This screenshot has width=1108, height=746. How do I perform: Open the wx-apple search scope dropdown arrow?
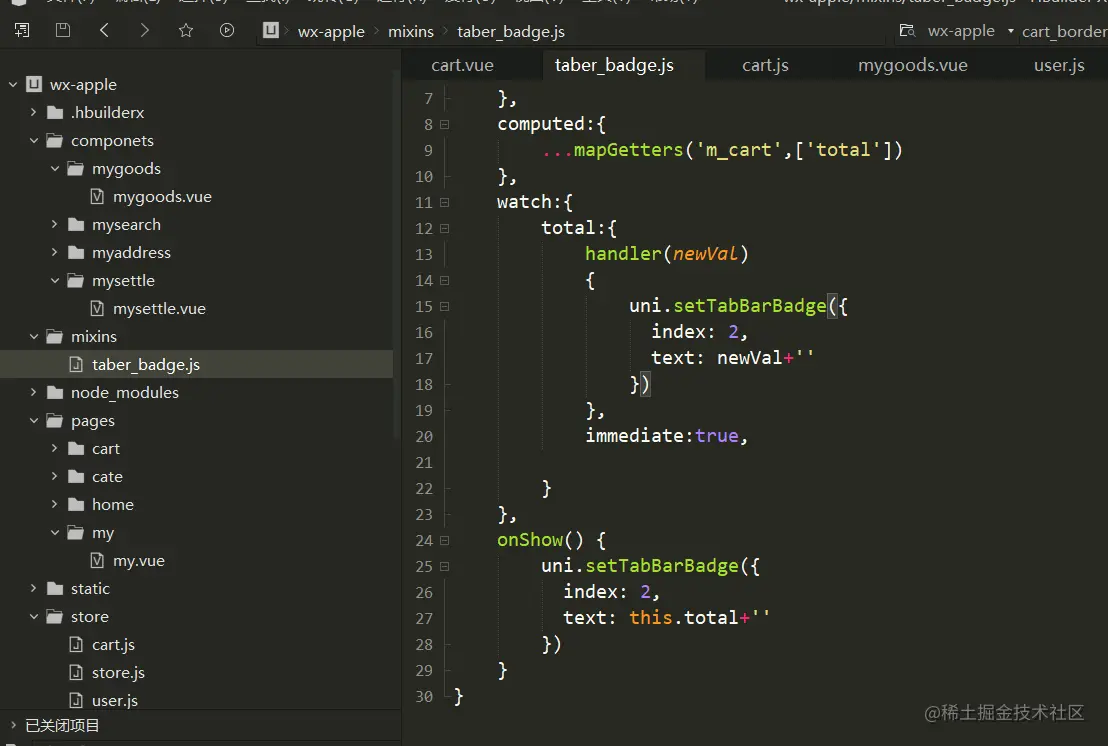(x=1010, y=31)
